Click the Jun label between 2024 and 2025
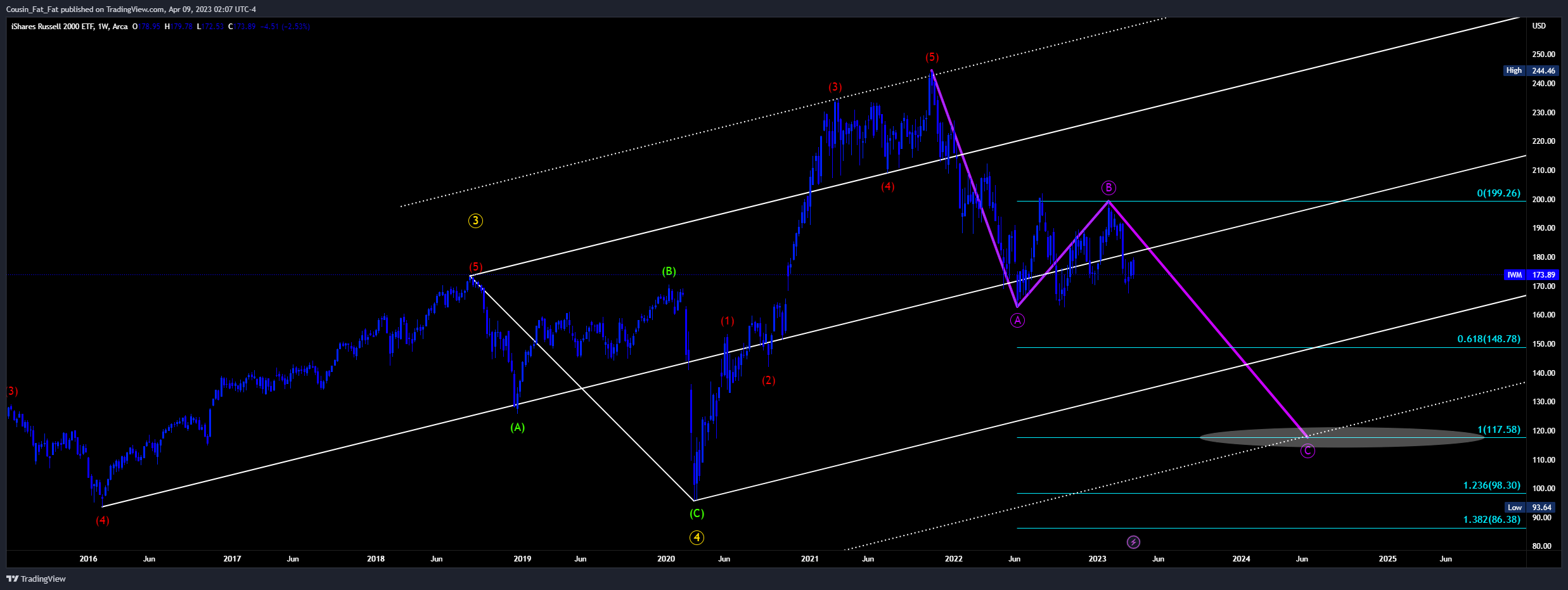 pyautogui.click(x=1302, y=559)
